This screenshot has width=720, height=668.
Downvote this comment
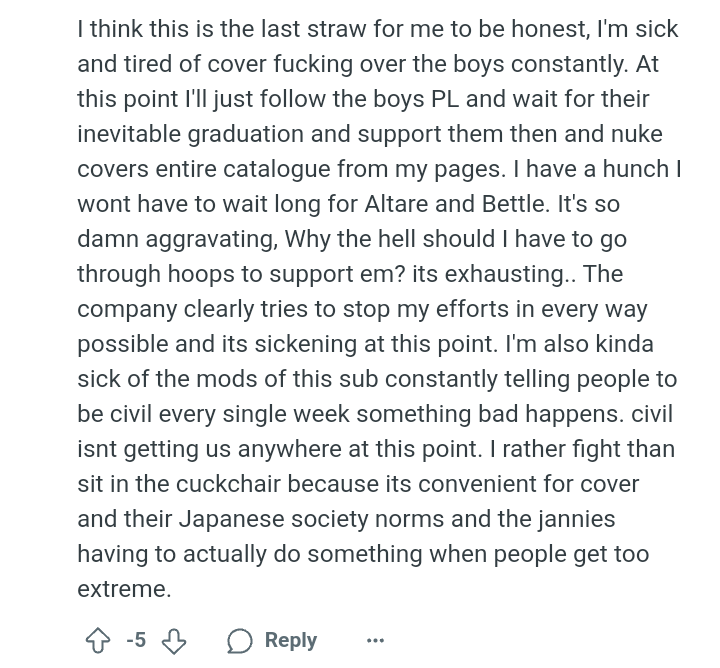coord(174,640)
